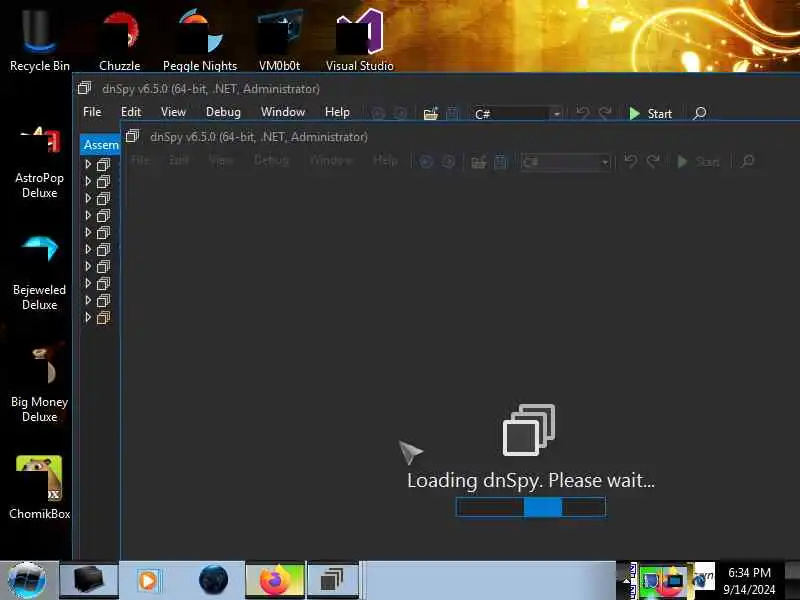Viewport: 800px width, 600px height.
Task: Click the dnSpy icon in loading window title bar
Action: [x=133, y=136]
